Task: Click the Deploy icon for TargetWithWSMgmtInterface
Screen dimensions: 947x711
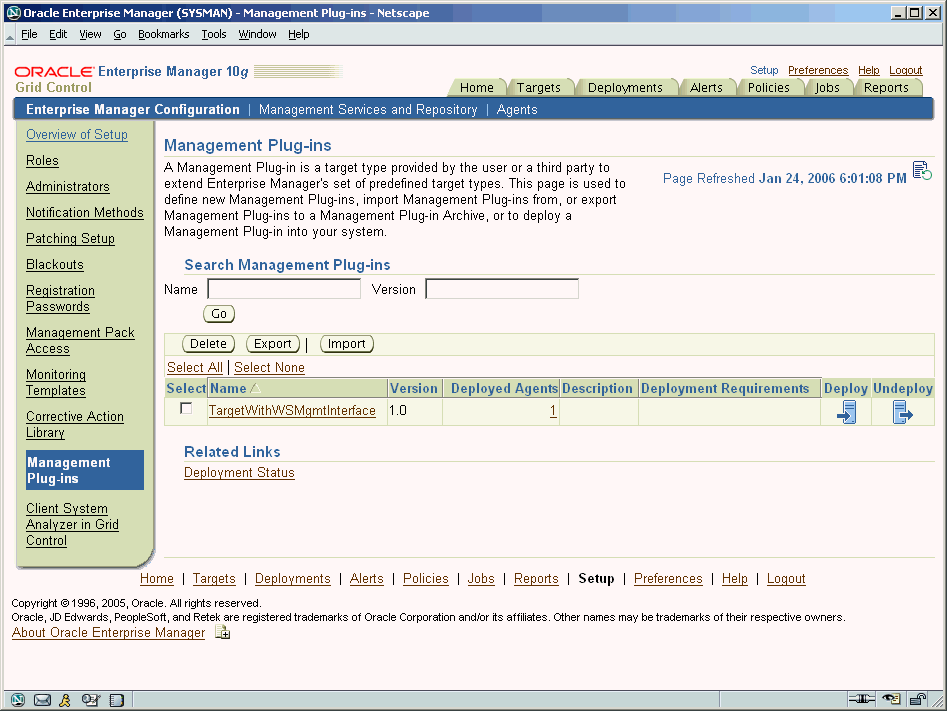Action: (845, 410)
